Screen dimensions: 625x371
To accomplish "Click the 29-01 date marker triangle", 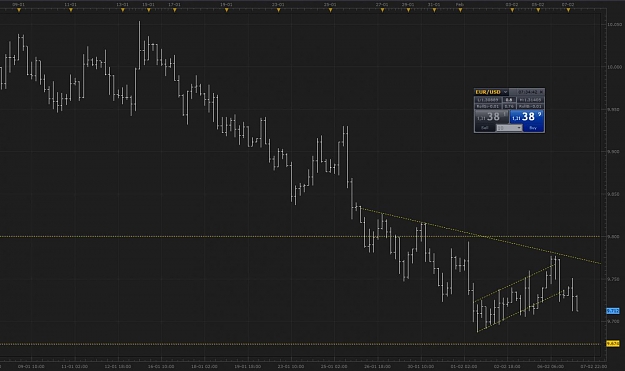I will tap(408, 10).
